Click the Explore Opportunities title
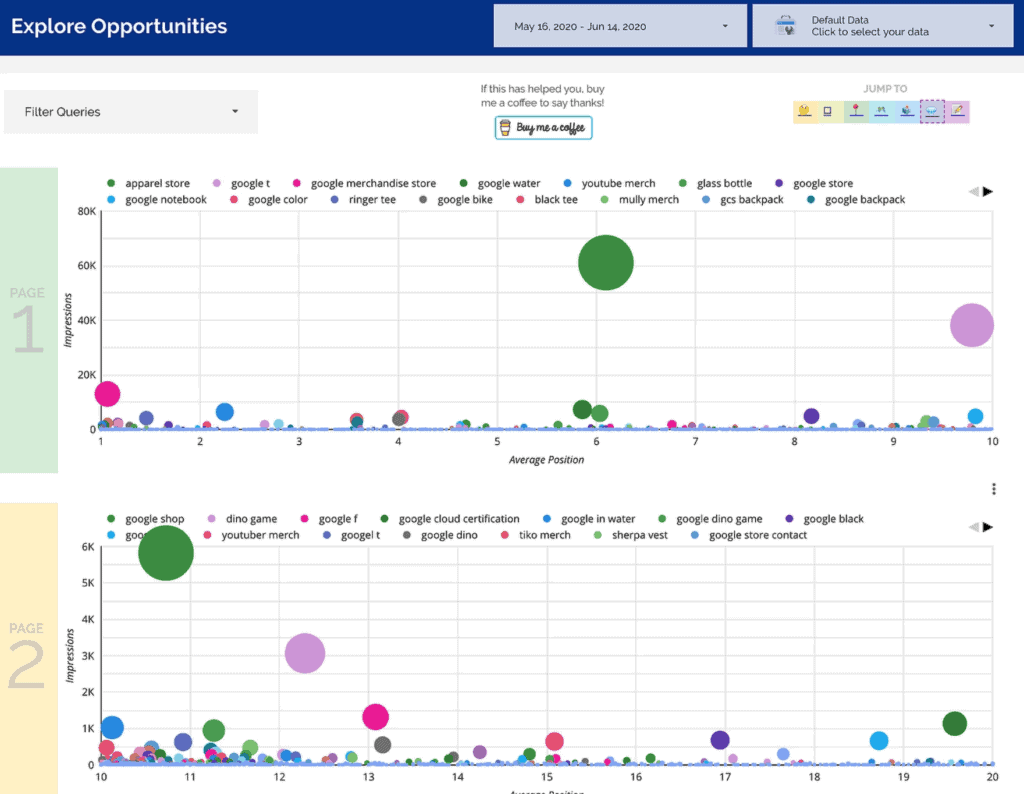Viewport: 1024px width, 794px height. (x=119, y=26)
